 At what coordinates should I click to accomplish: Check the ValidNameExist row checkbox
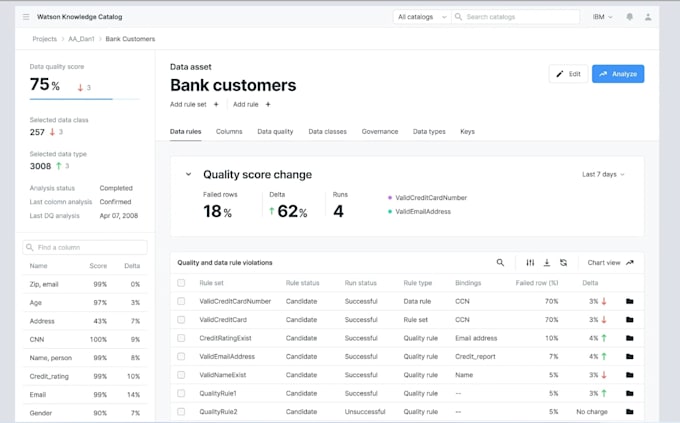[x=181, y=375]
